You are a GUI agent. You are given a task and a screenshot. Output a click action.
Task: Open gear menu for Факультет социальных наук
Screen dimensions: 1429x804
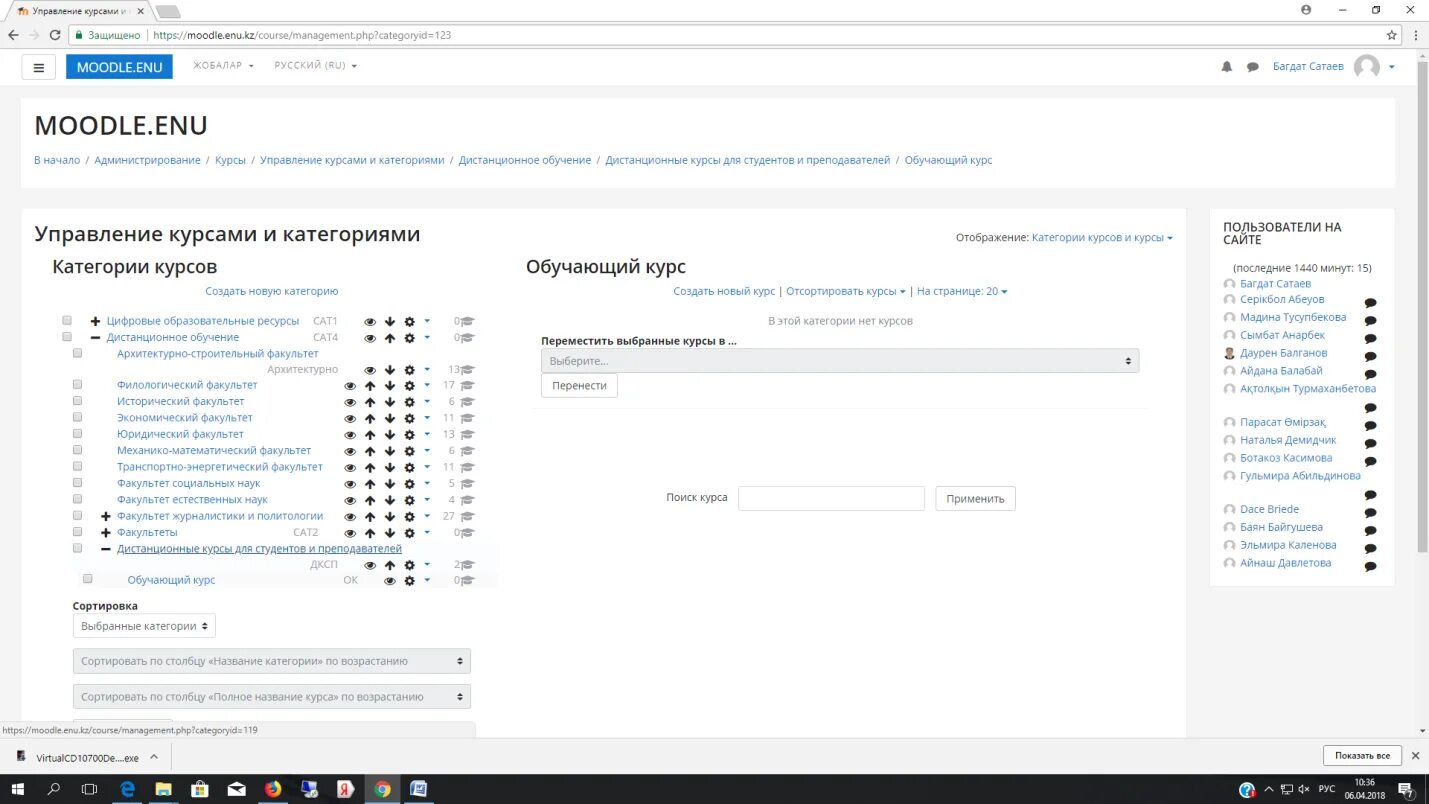tap(409, 485)
